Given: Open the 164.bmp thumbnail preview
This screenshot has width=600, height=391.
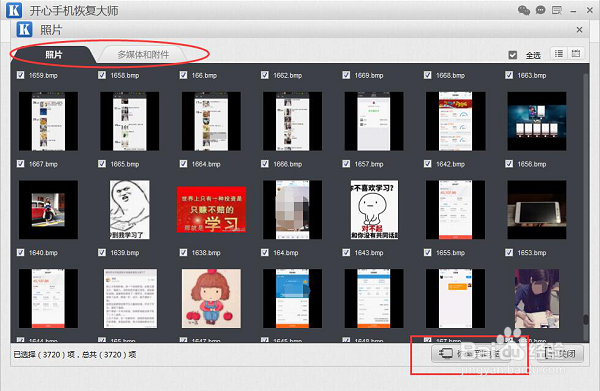Looking at the screenshot, I should (292, 298).
